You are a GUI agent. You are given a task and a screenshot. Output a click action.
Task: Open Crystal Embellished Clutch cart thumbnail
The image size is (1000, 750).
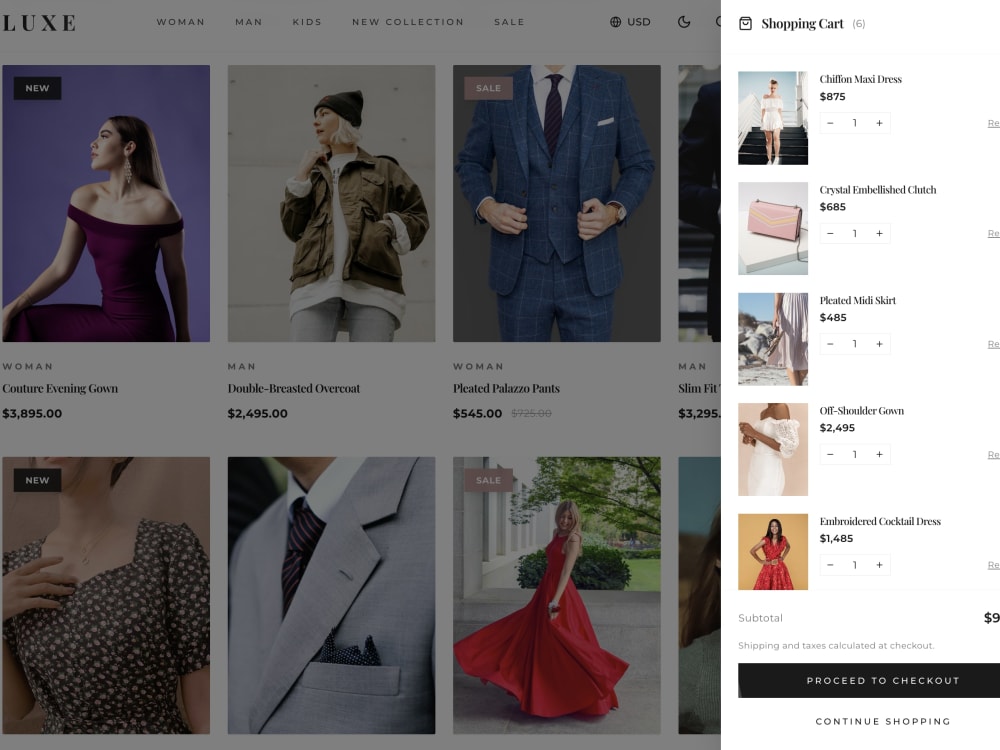point(773,228)
